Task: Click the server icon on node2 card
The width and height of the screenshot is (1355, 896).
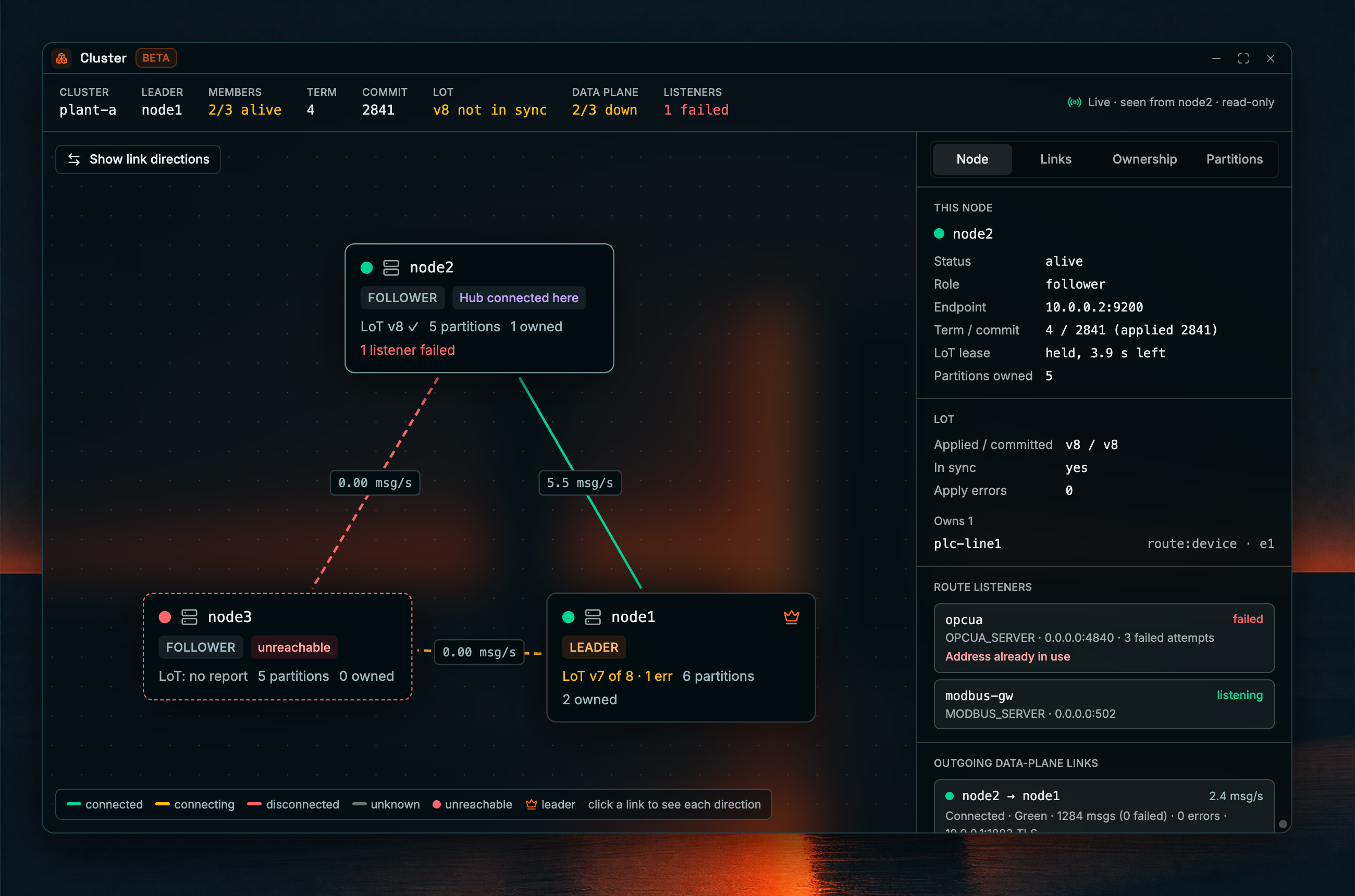Action: [391, 267]
